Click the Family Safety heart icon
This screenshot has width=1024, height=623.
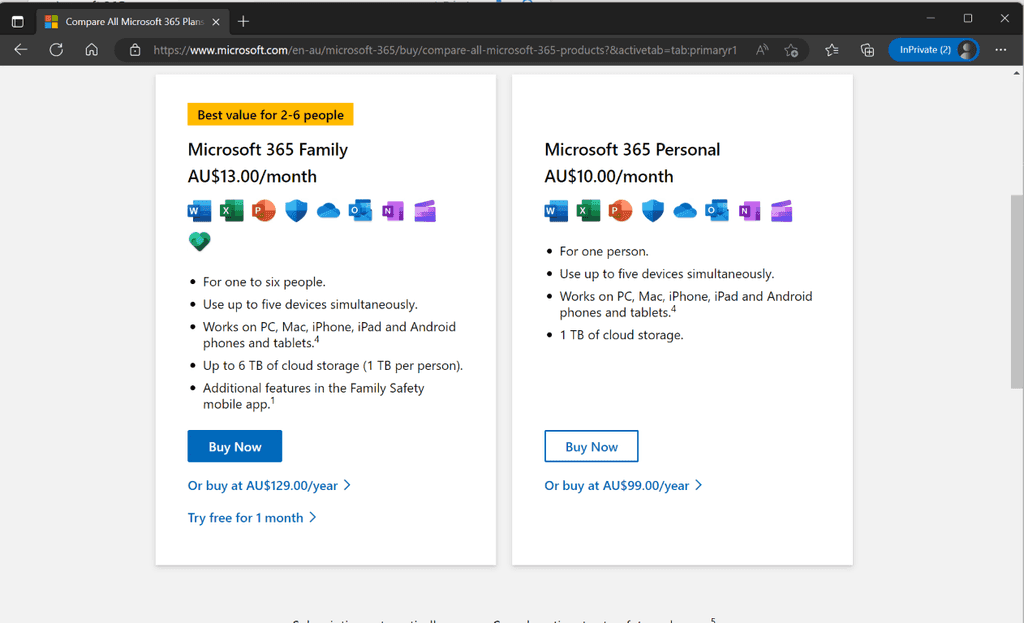199,241
